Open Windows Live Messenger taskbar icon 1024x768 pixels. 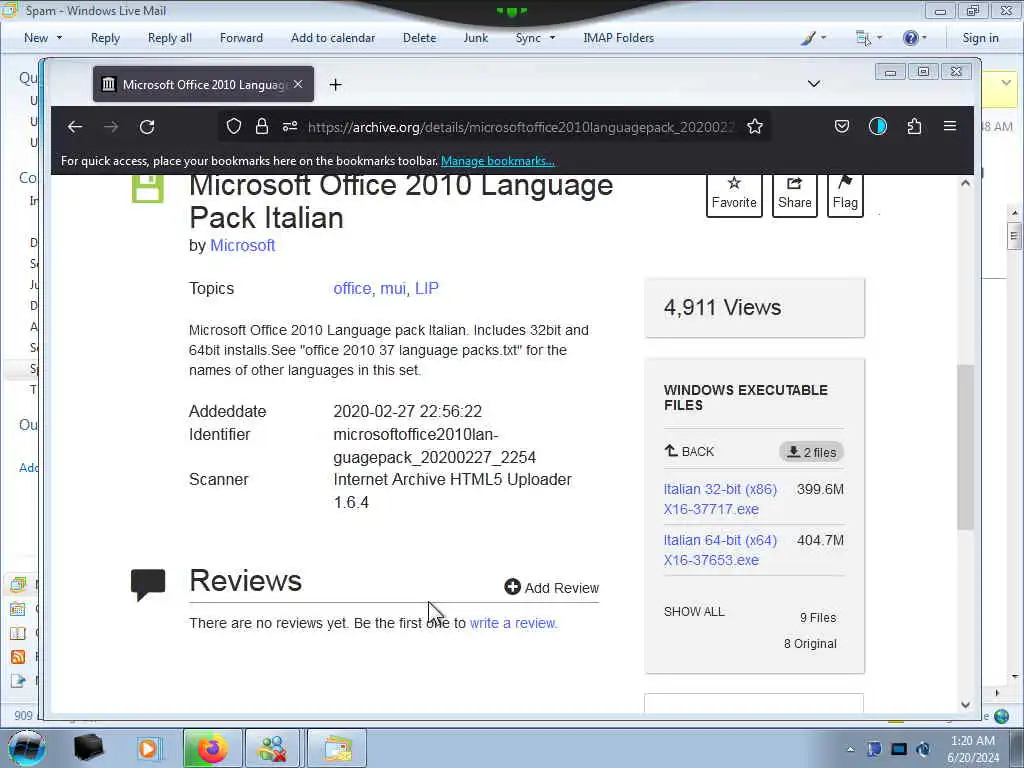point(273,748)
